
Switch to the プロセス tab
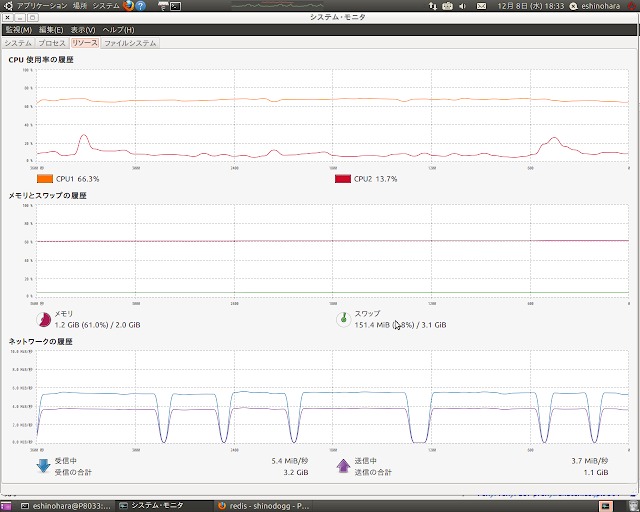pyautogui.click(x=52, y=43)
